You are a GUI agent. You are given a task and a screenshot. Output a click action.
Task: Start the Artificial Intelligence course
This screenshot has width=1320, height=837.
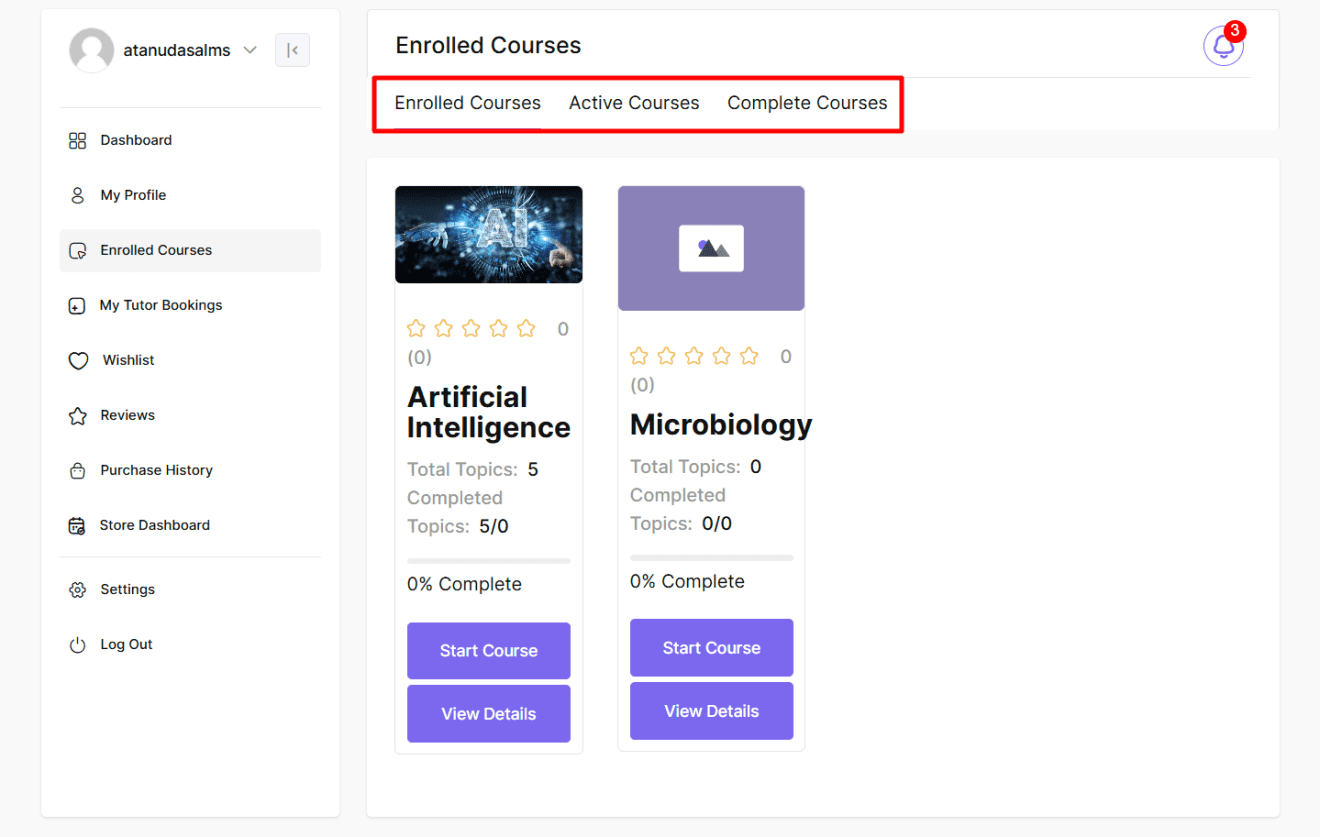pos(488,650)
